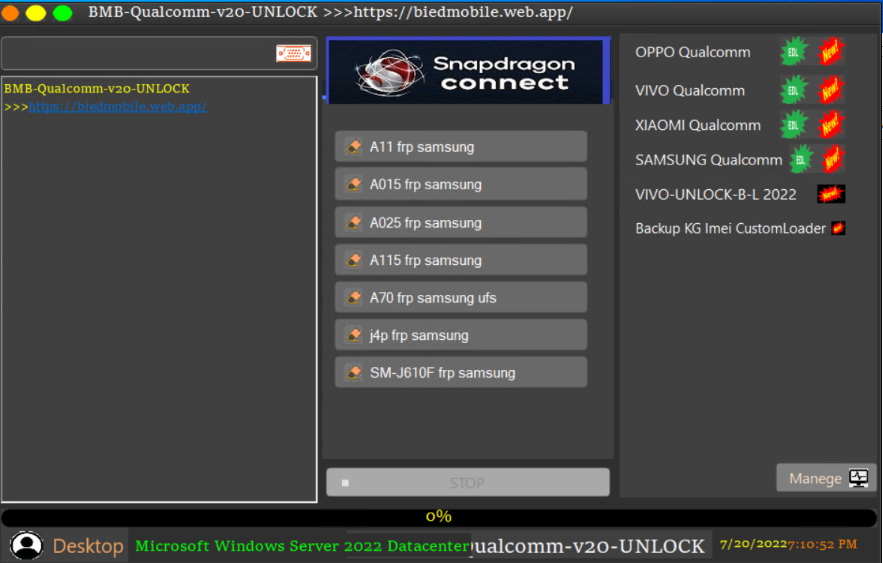Open the OPPO Qualcomm section
Viewport: 883px width, 563px height.
pos(693,52)
